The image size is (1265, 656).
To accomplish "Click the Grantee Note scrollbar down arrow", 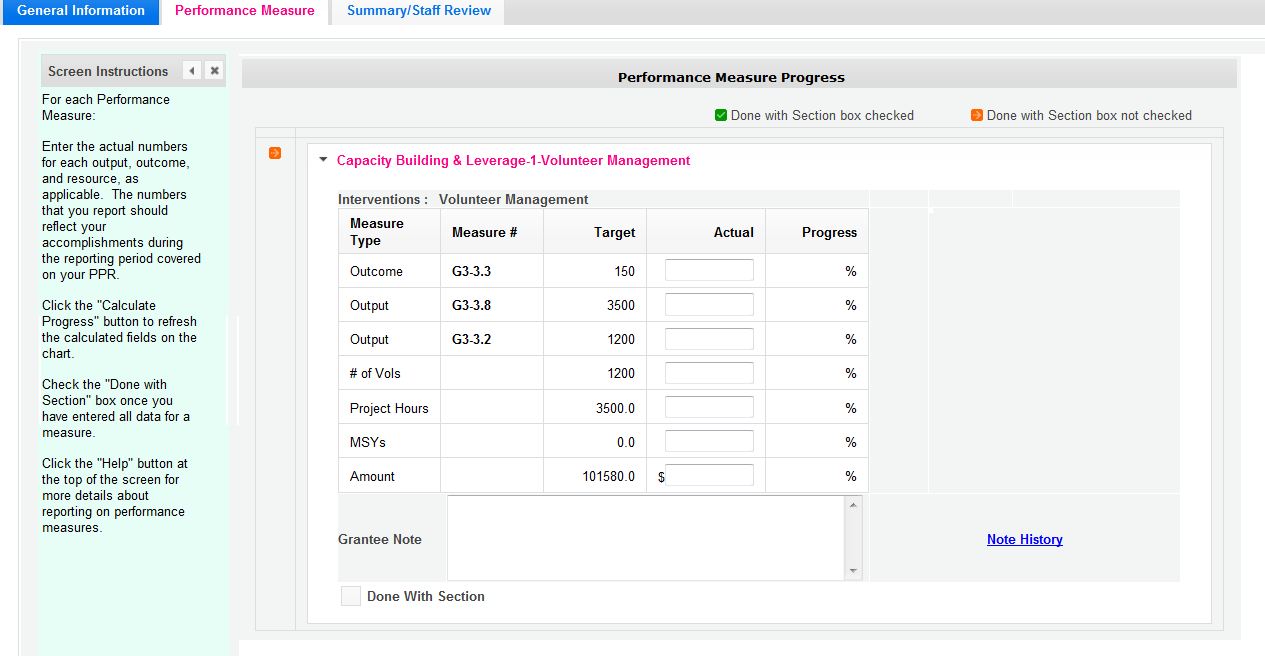I will [x=853, y=571].
